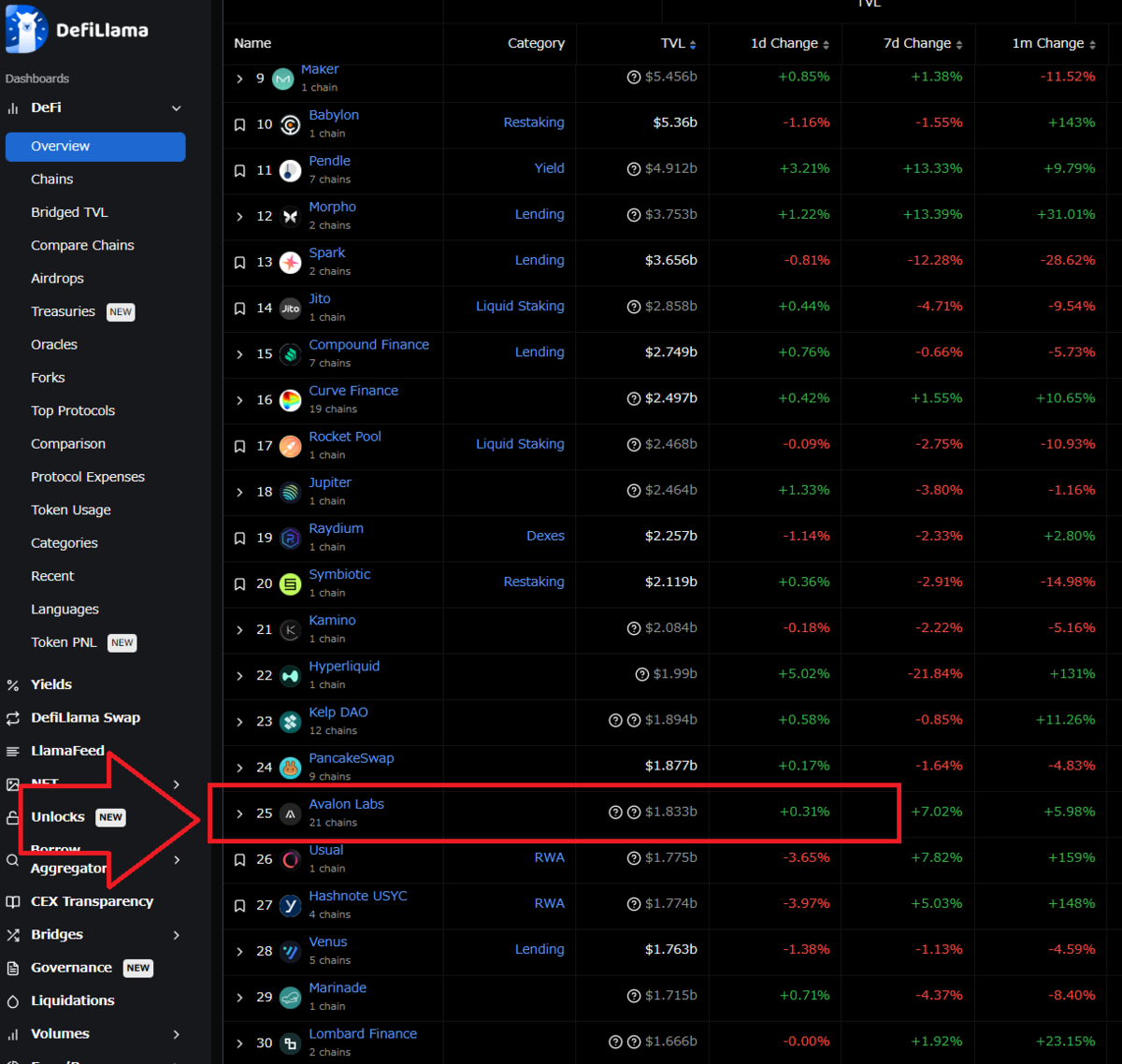Sort by 1m Change column

pos(1092,44)
